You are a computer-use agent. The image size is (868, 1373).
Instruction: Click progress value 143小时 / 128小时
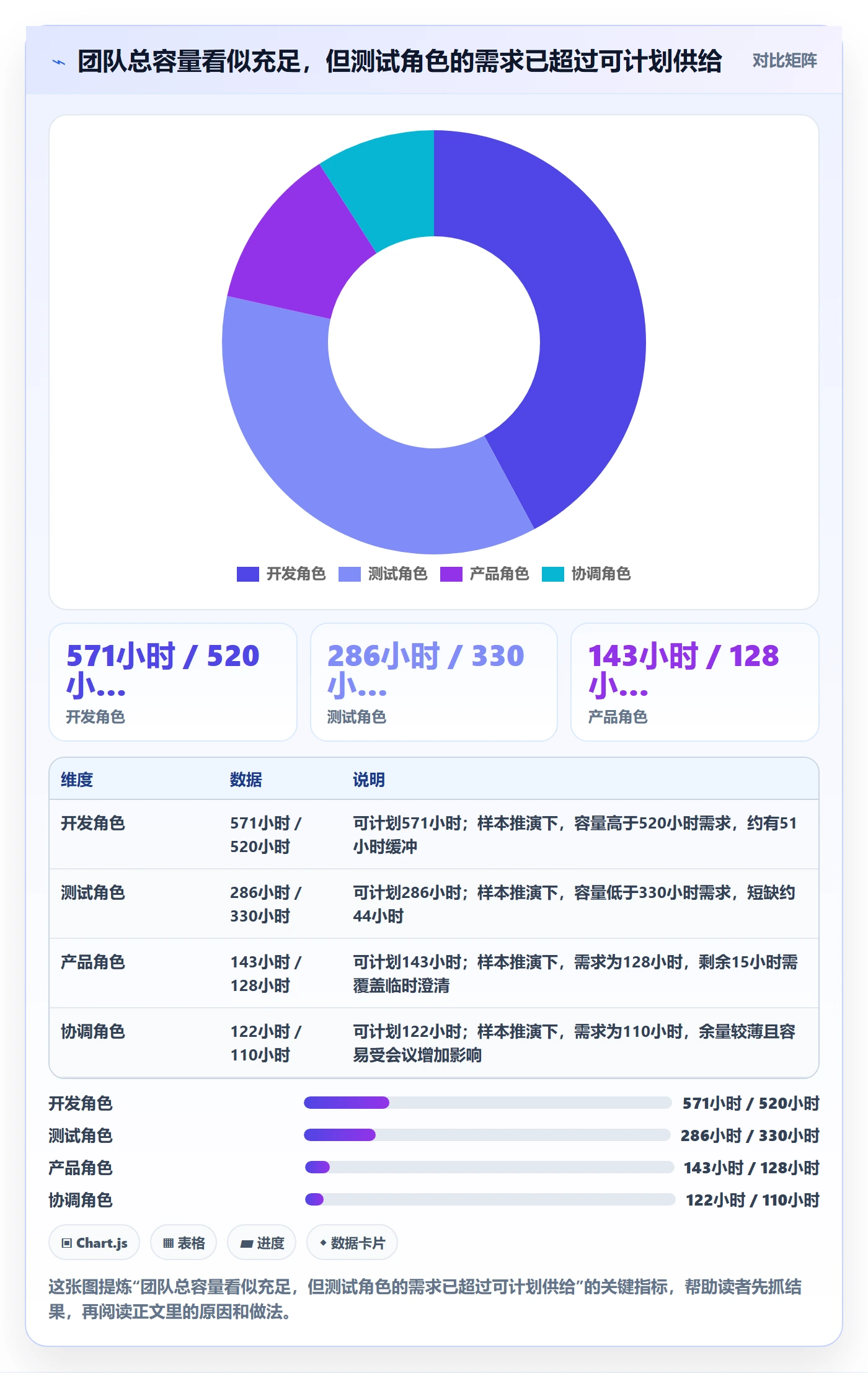click(x=751, y=1168)
